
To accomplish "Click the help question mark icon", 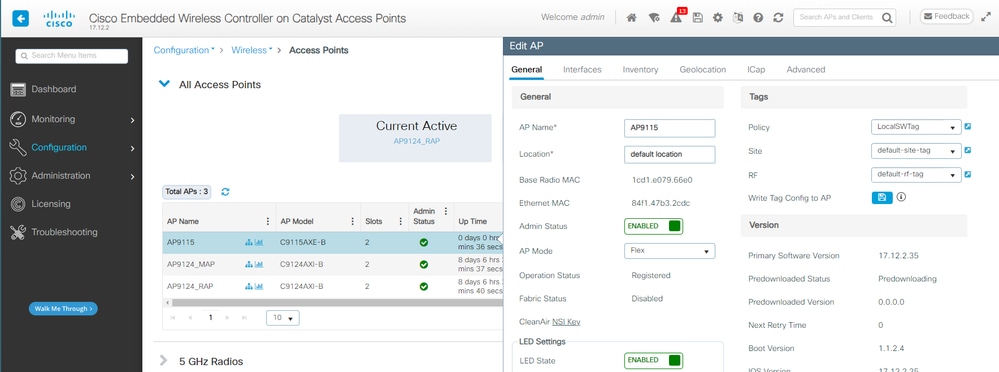I will [758, 18].
